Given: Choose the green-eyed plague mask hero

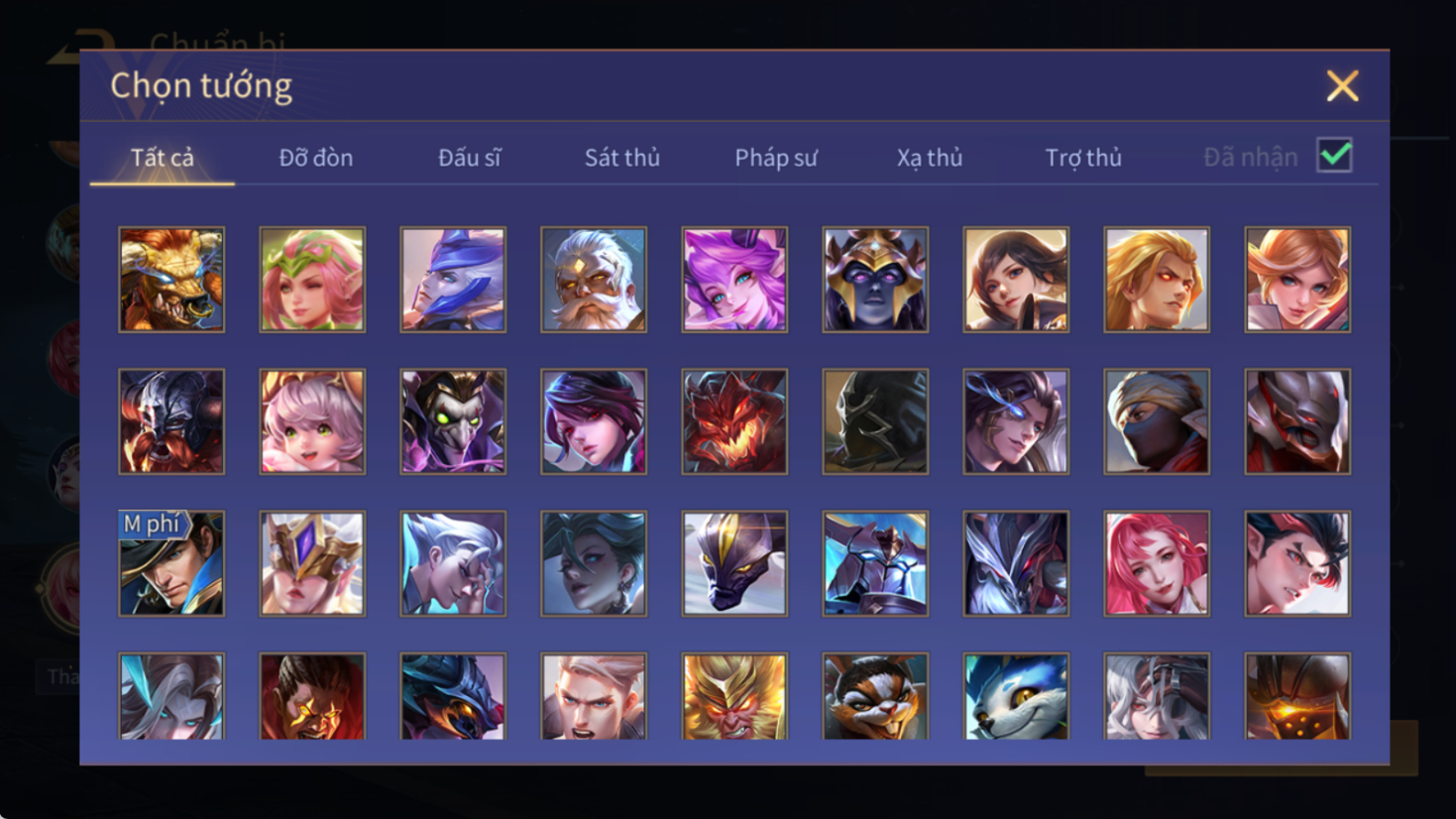Looking at the screenshot, I should (453, 421).
